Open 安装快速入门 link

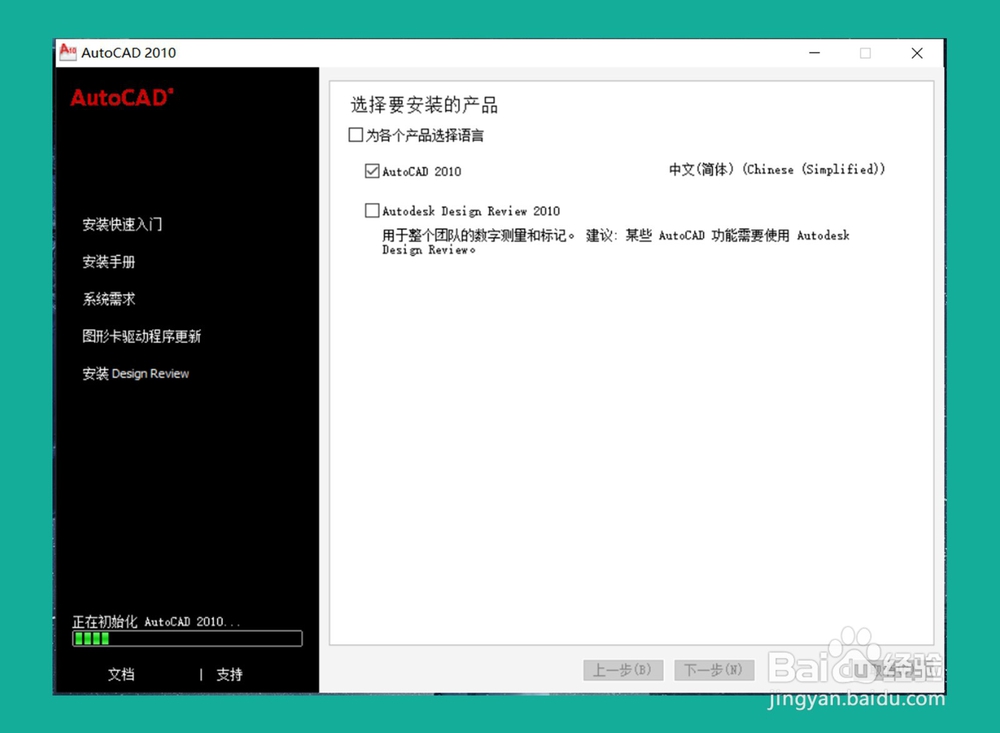point(122,225)
